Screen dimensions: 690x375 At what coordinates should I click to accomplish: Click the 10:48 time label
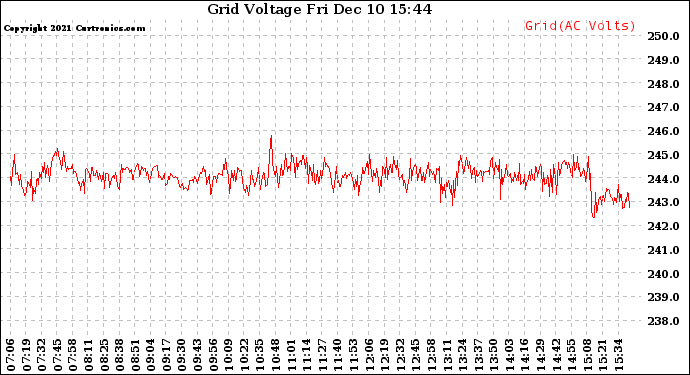[276, 355]
